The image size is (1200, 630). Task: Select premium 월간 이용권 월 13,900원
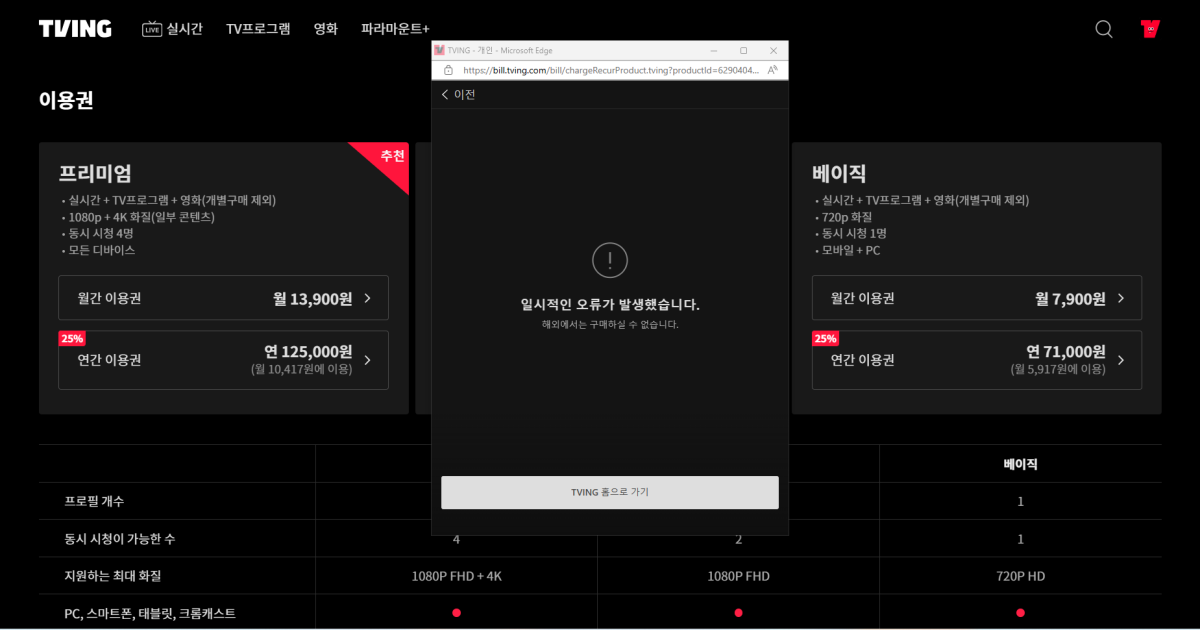pyautogui.click(x=223, y=298)
